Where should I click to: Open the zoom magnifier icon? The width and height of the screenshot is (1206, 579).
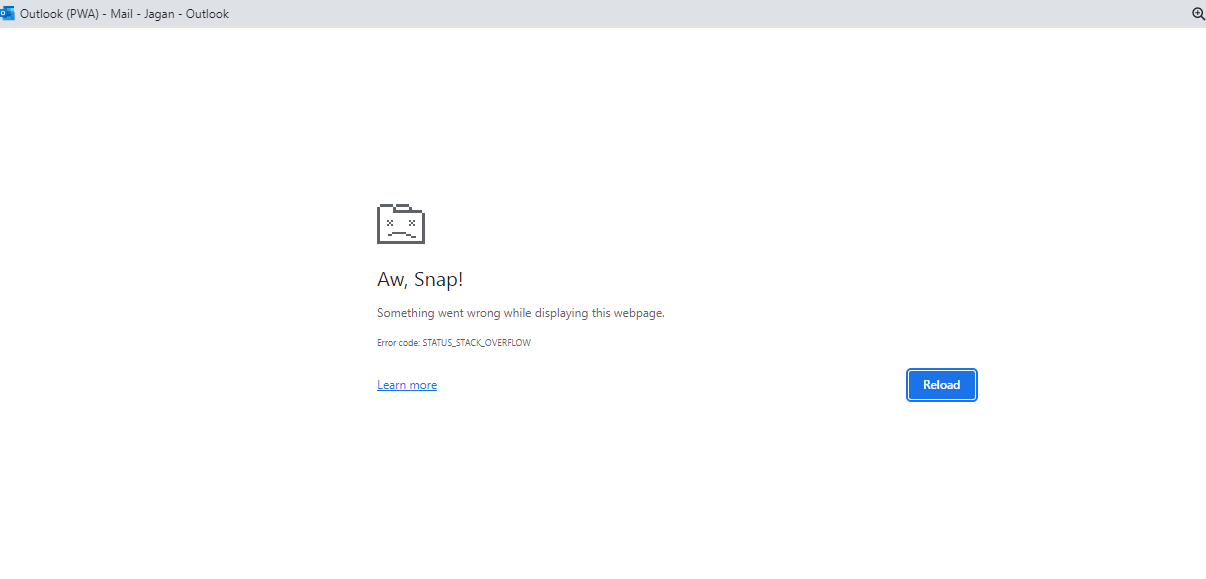coord(1198,14)
